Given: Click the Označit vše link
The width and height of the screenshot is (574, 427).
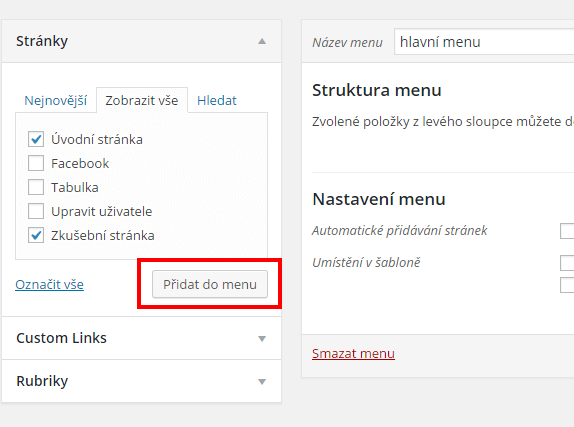Looking at the screenshot, I should click(49, 285).
